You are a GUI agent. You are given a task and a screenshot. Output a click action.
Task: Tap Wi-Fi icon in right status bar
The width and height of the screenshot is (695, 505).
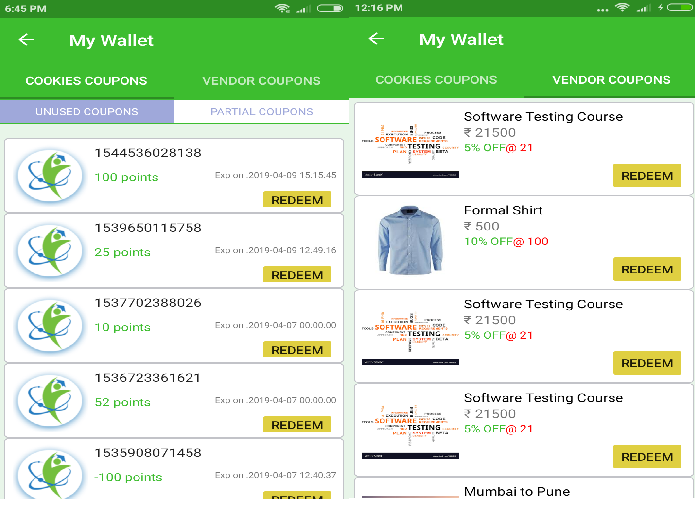point(623,8)
